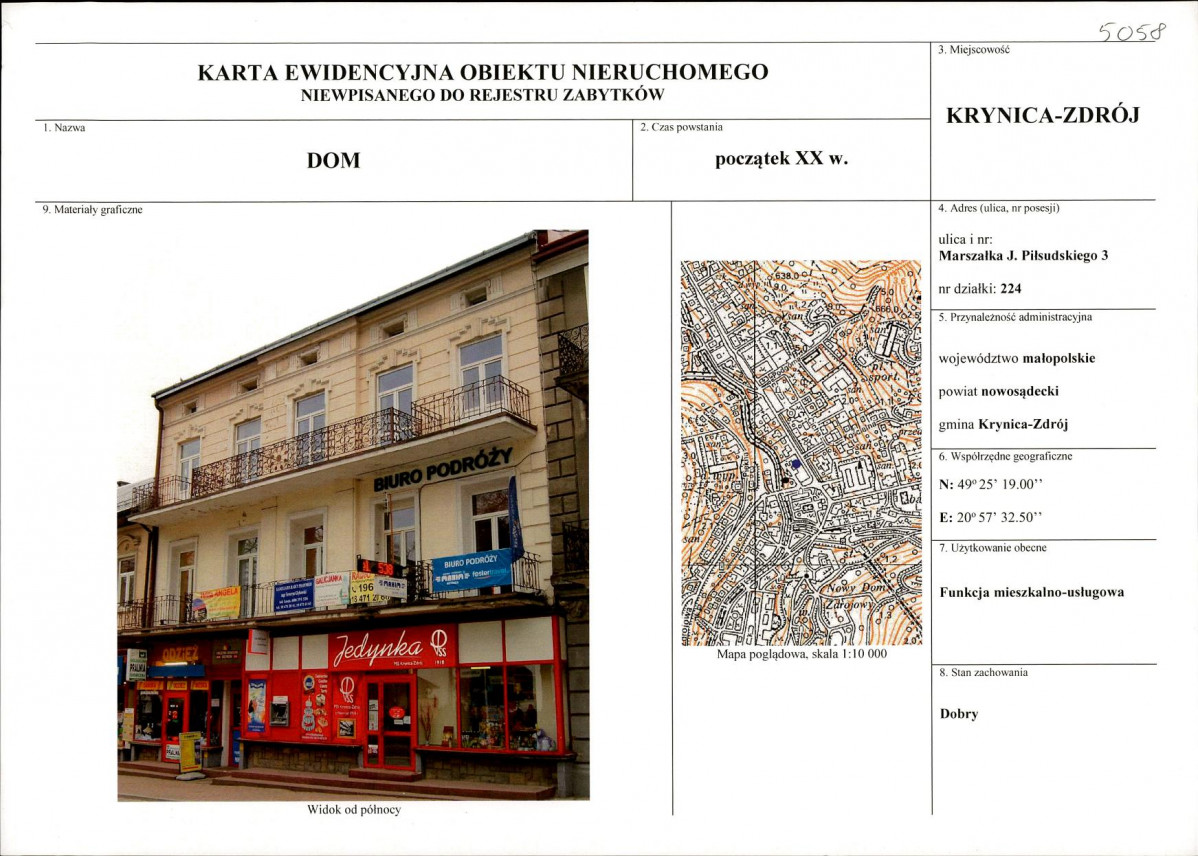Select the name field value DOM
This screenshot has height=856, width=1198.
click(333, 160)
